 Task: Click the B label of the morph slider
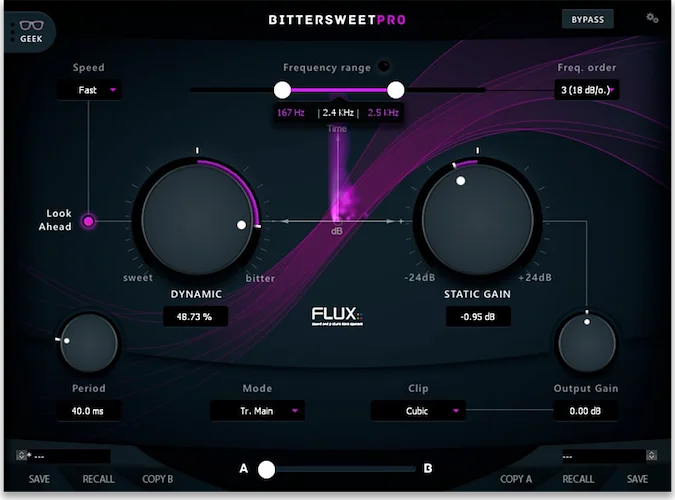427,468
